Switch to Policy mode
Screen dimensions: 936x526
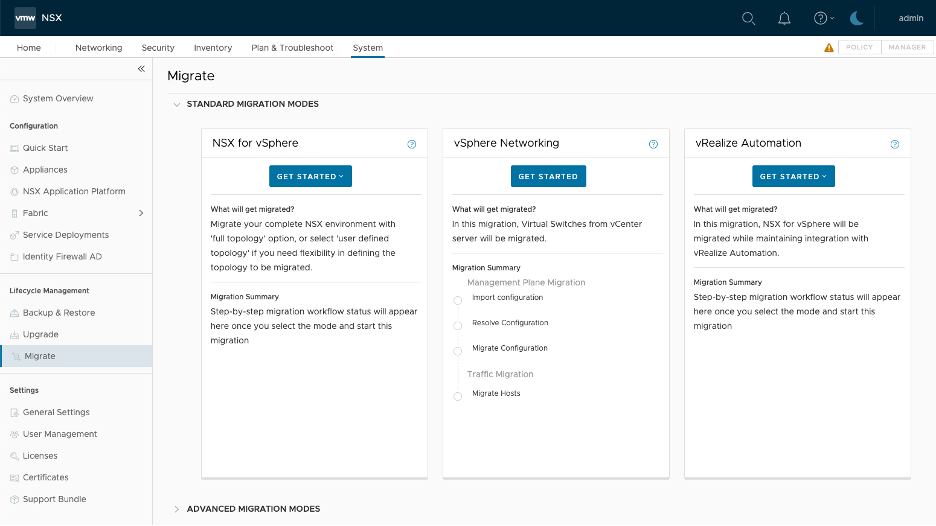[x=859, y=47]
